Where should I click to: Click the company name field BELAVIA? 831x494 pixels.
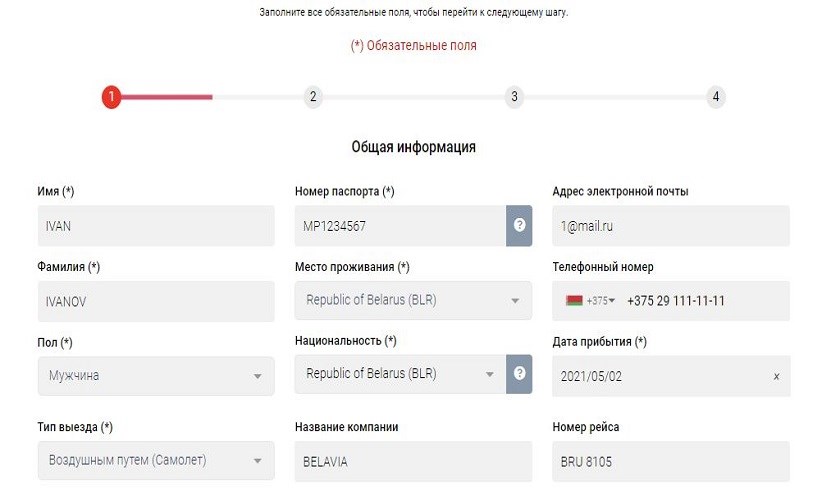(x=413, y=461)
